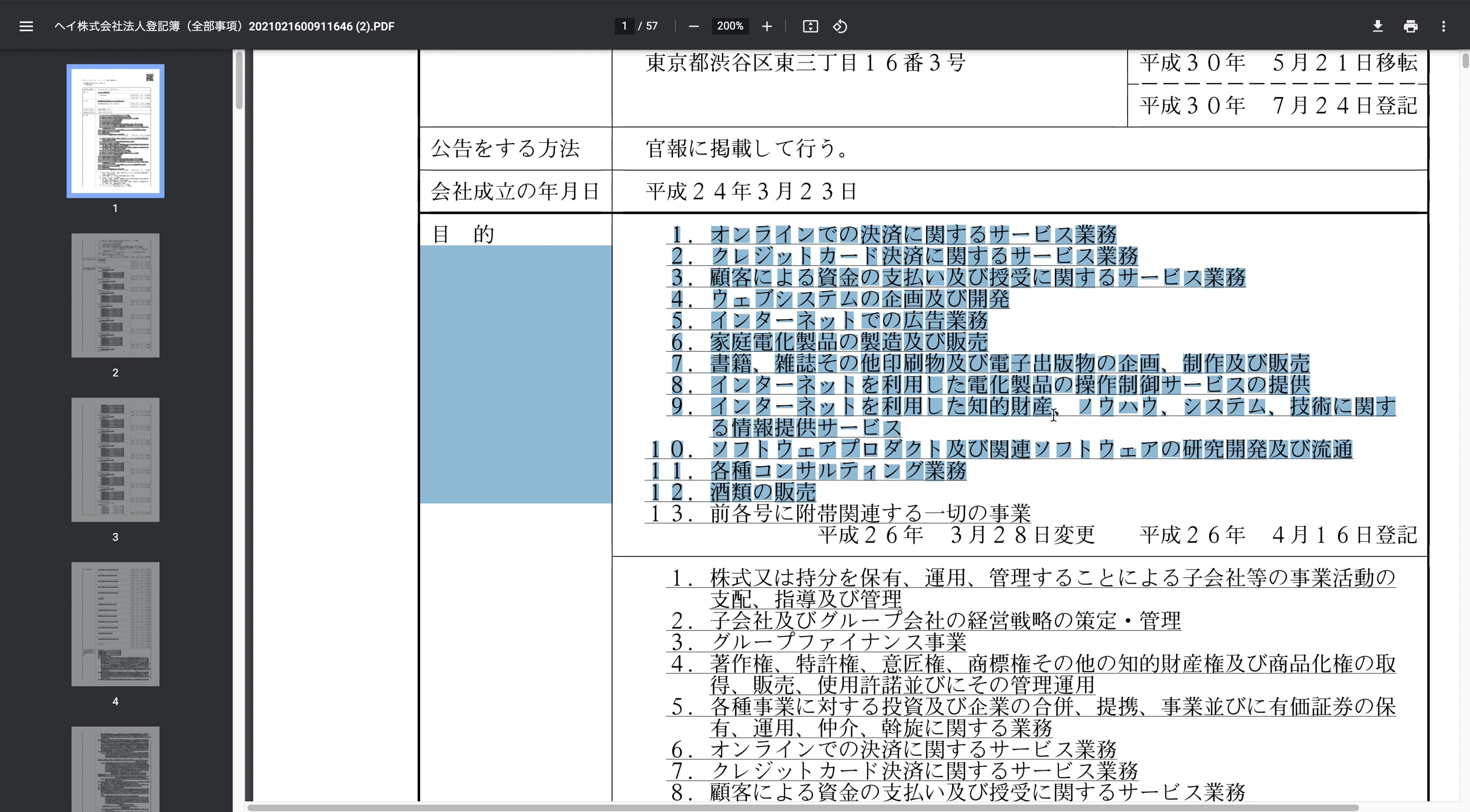1470x812 pixels.
Task: Click the horizontal scrollbar at the bottom
Action: tap(856, 807)
